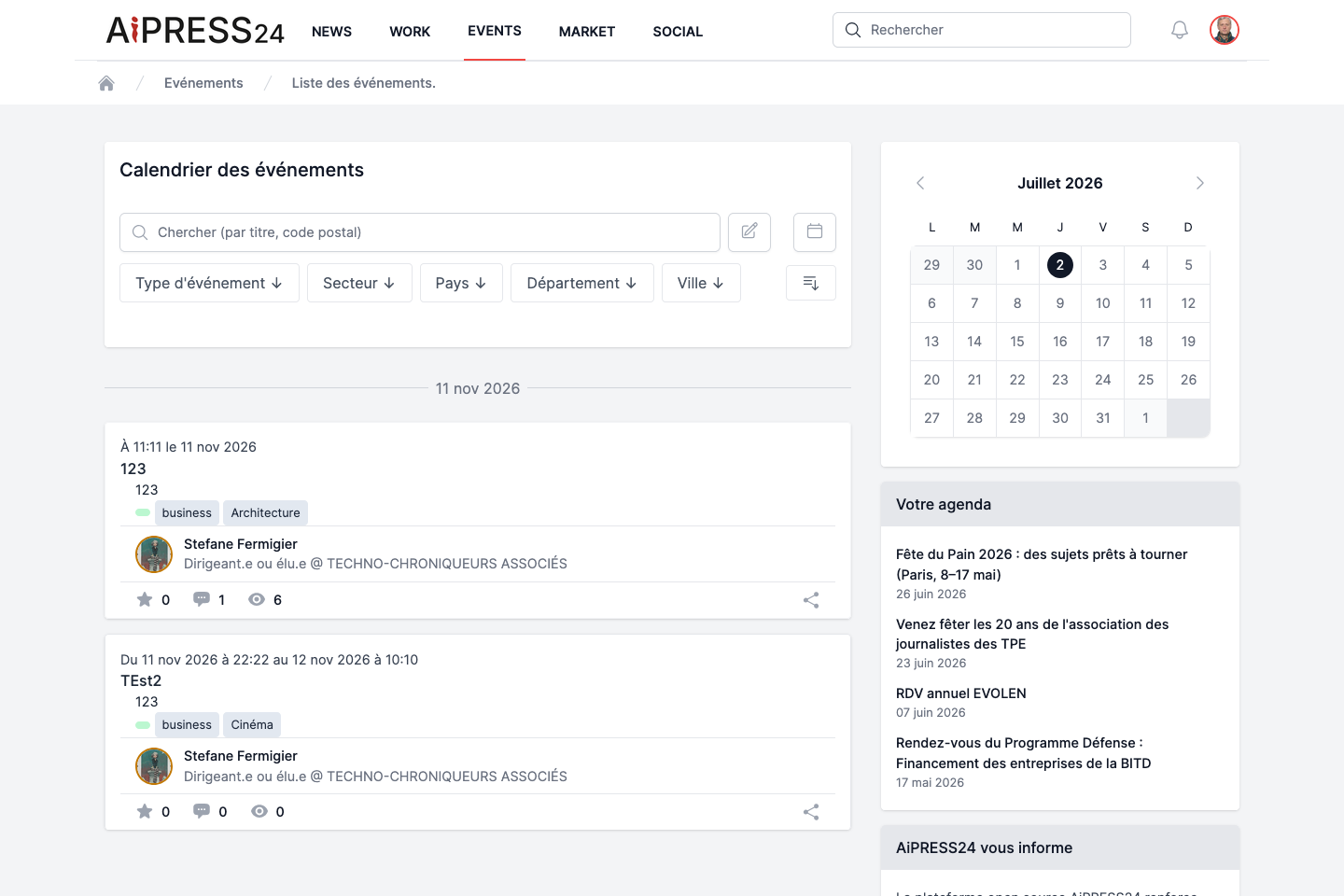Image resolution: width=1344 pixels, height=896 pixels.
Task: Select July 16 in the calendar
Action: [x=1060, y=342]
